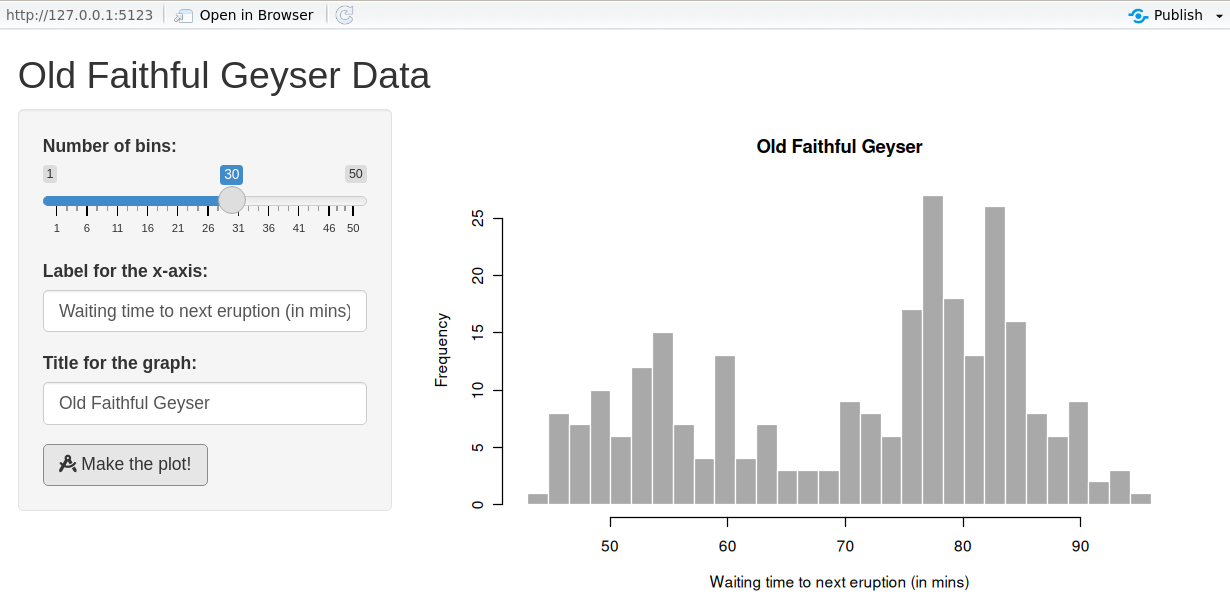Open the Publish dropdown arrow
1230x615 pixels.
tap(1216, 15)
